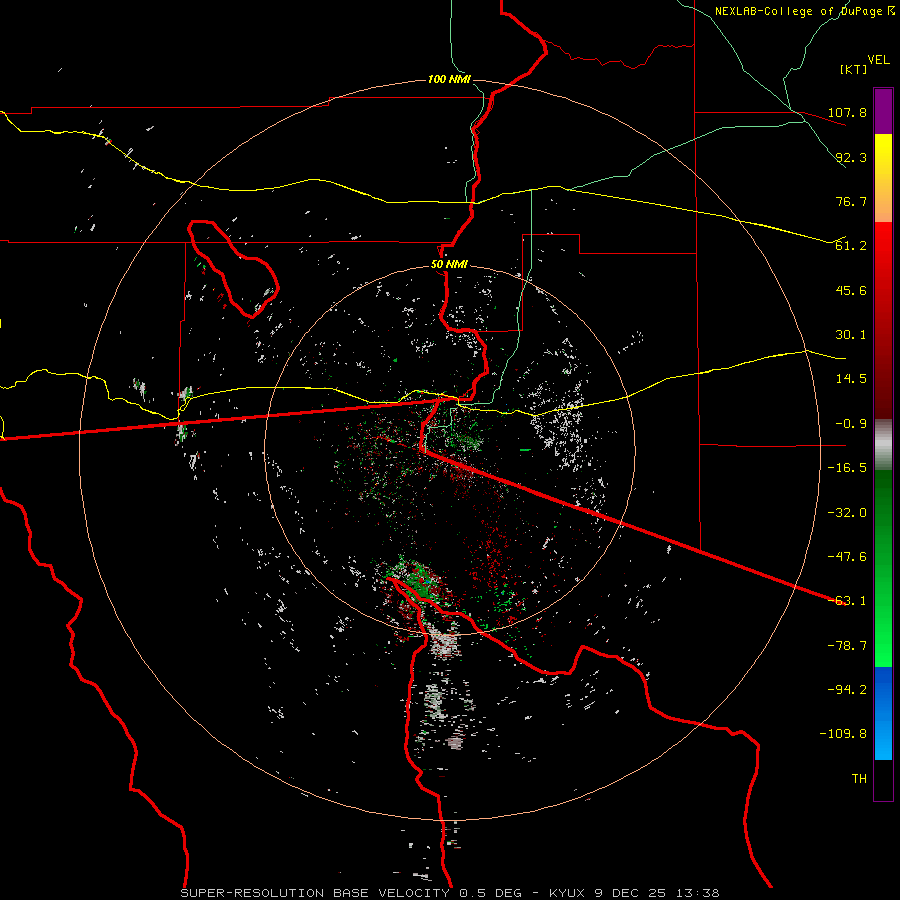Click the yellow-orange segment of velocity color bar

coord(883,178)
